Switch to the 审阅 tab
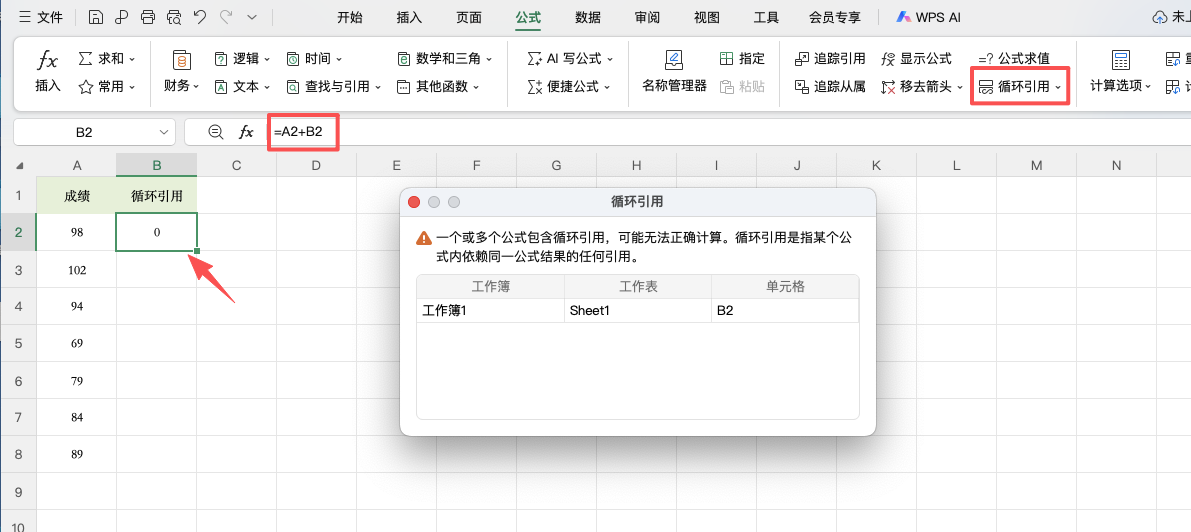This screenshot has height=532, width=1191. (647, 17)
